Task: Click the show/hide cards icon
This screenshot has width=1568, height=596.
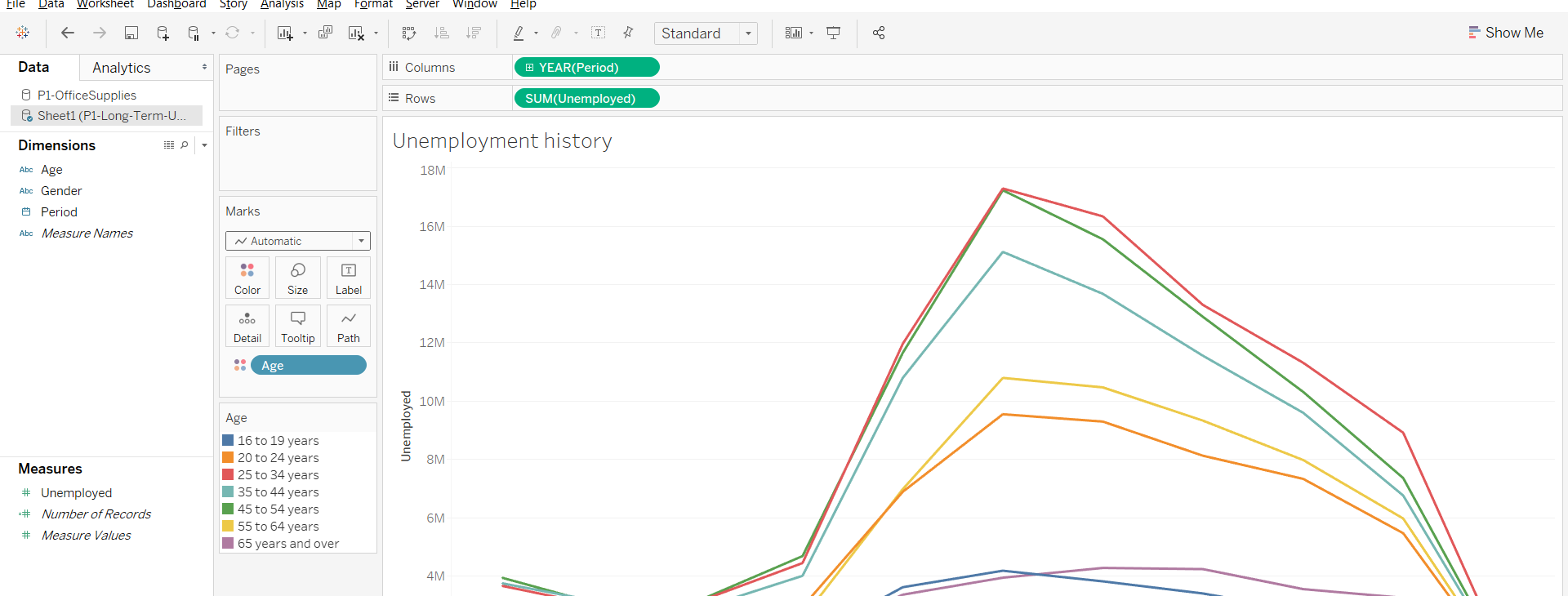Action: [794, 33]
